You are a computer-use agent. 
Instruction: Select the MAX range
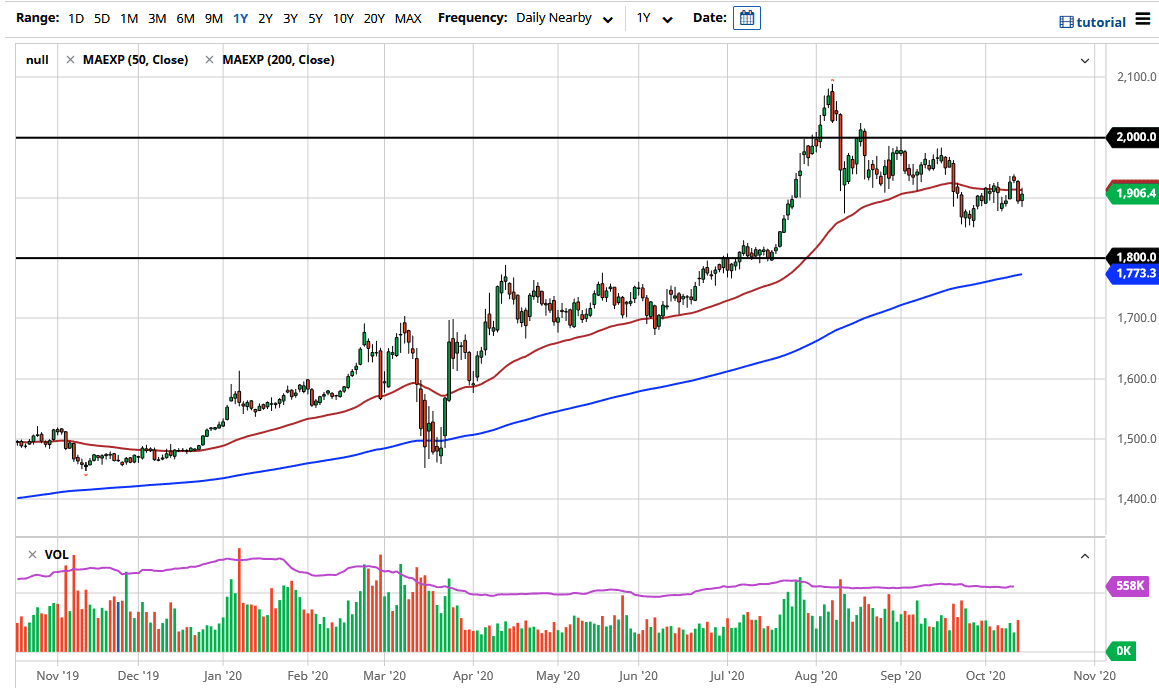[408, 18]
